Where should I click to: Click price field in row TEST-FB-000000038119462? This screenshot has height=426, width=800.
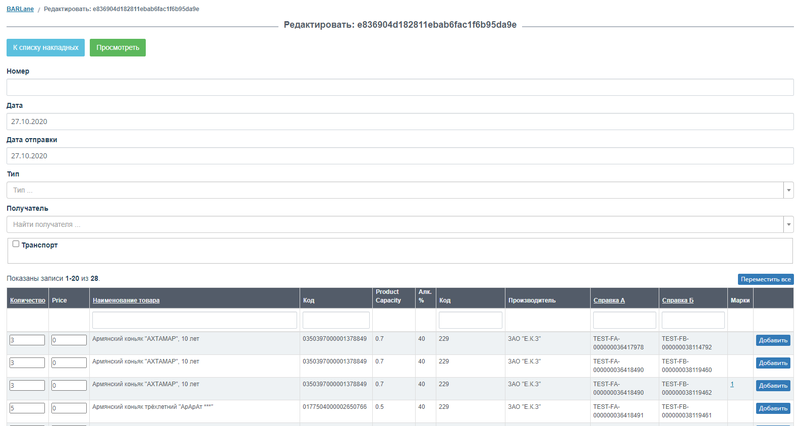pyautogui.click(x=69, y=385)
